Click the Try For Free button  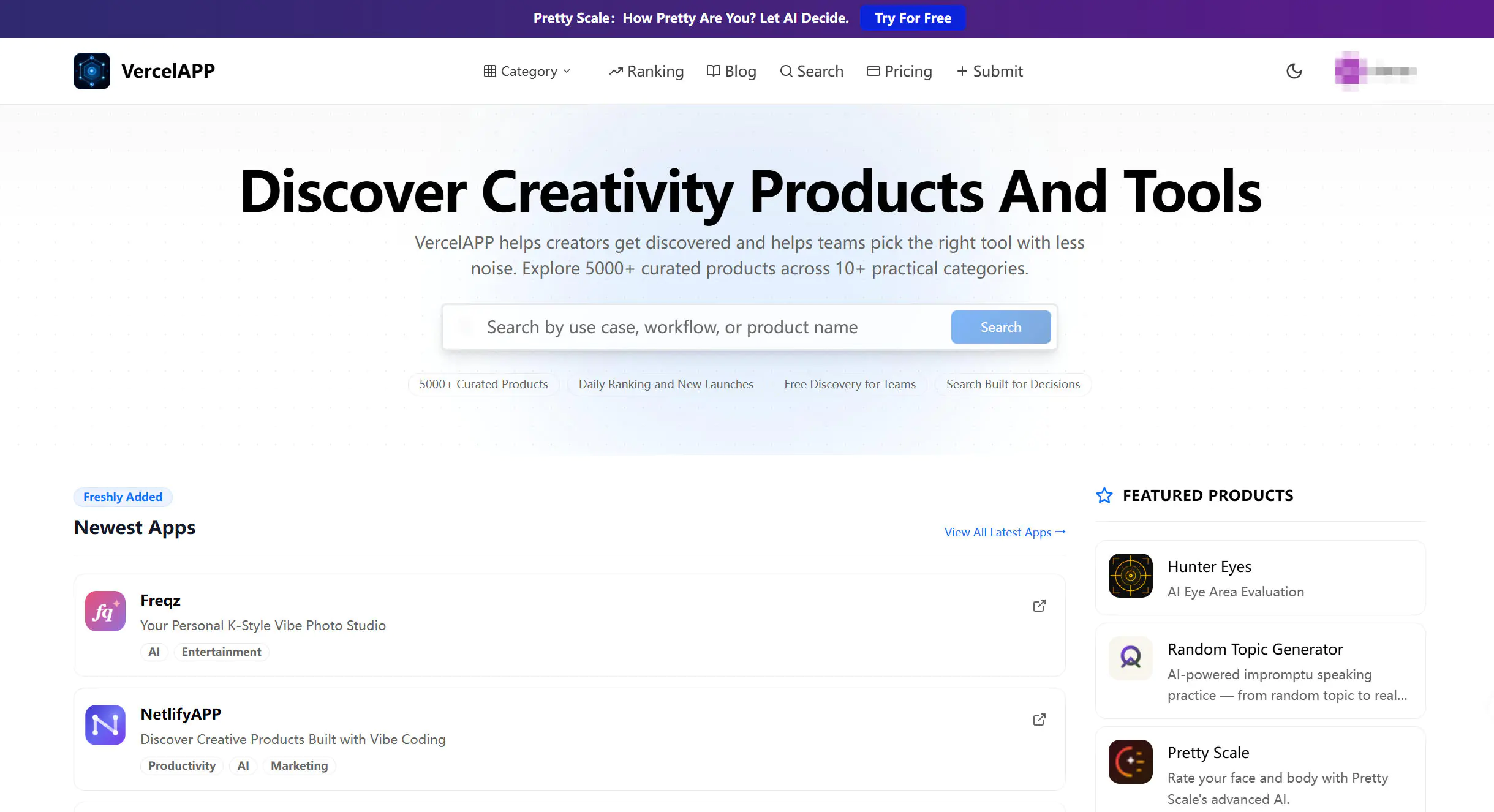[912, 18]
